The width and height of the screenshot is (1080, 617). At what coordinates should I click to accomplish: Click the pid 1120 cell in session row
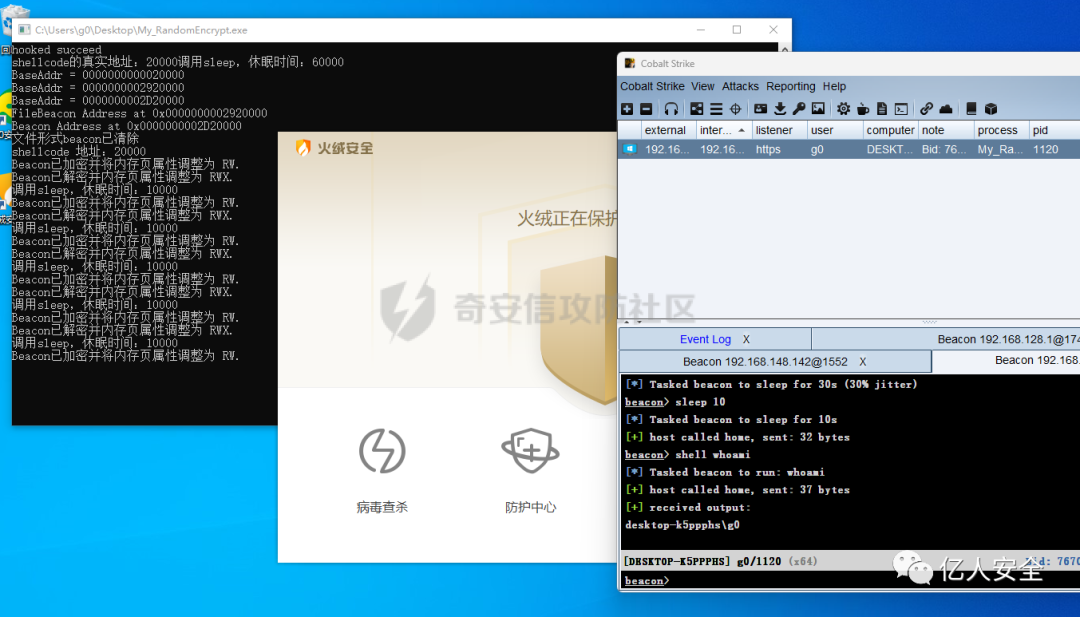pyautogui.click(x=1055, y=149)
